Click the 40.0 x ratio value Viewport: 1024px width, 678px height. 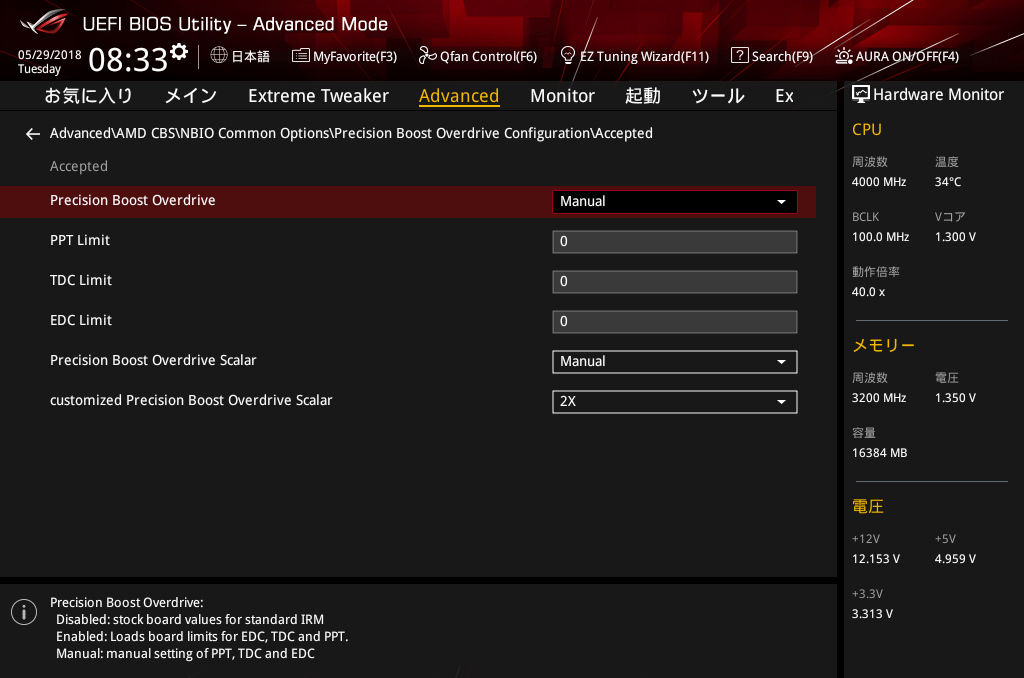coord(869,292)
